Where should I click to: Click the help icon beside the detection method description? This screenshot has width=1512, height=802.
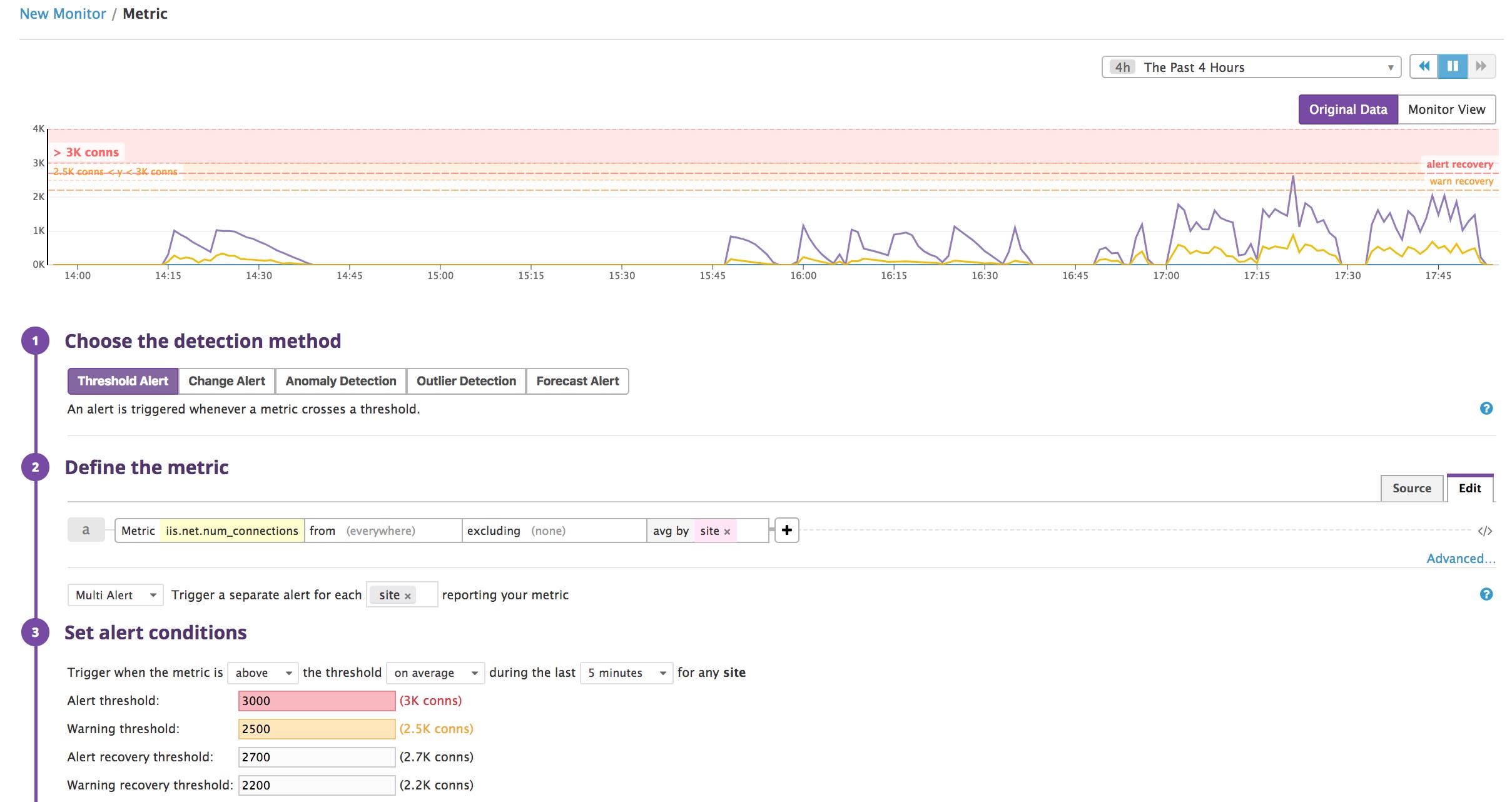1486,409
